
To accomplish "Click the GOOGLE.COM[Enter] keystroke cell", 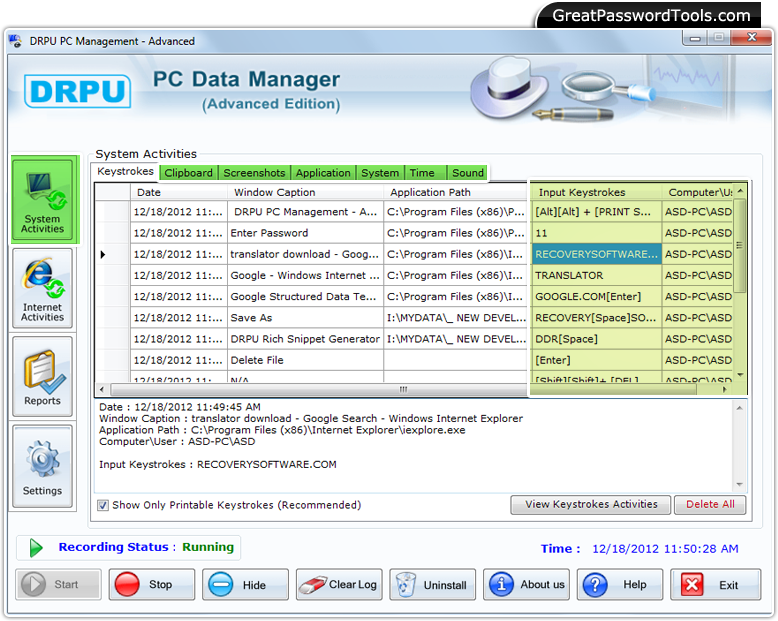I will click(x=596, y=297).
